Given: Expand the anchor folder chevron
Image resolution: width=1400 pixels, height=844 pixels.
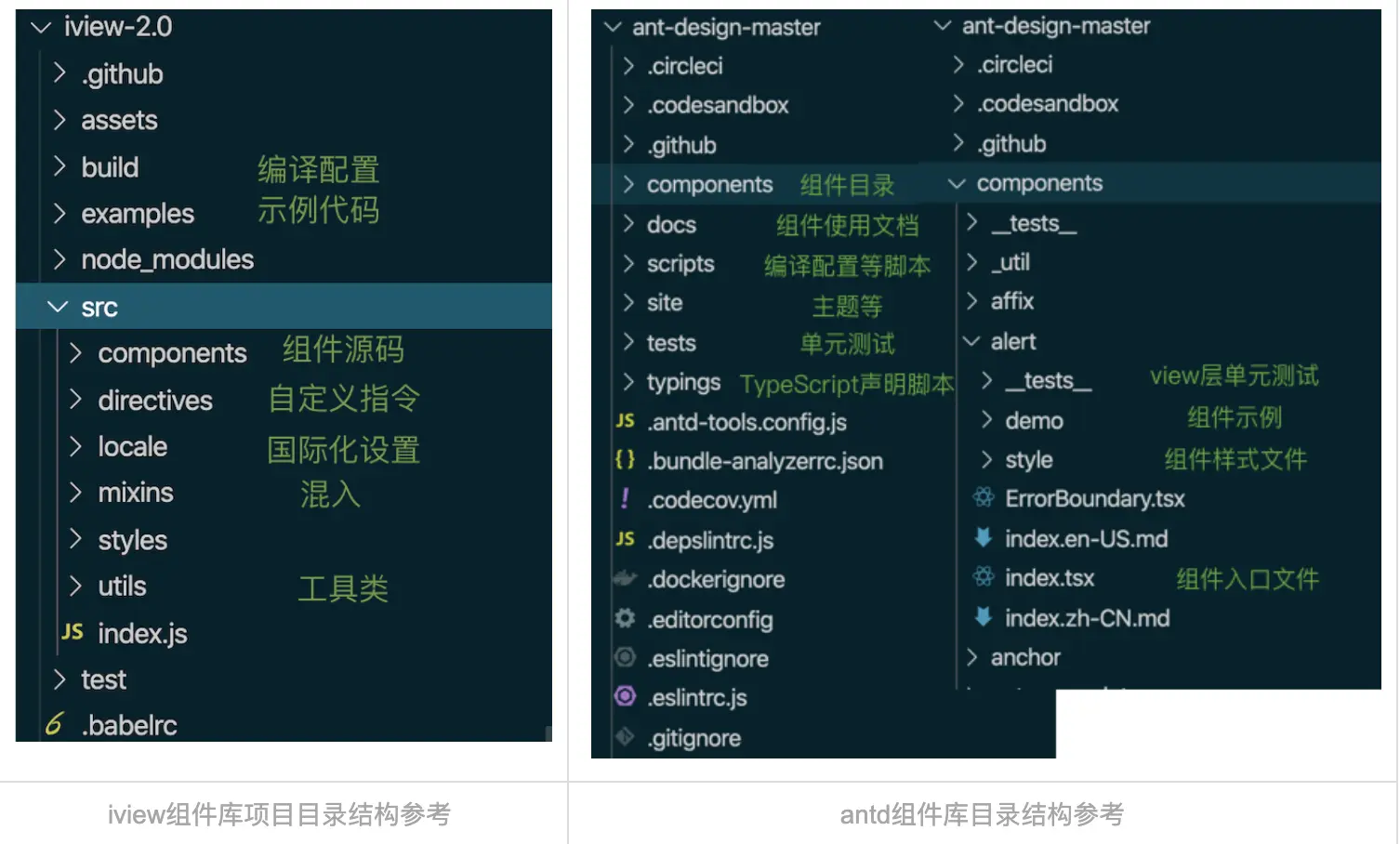Looking at the screenshot, I should (x=972, y=657).
